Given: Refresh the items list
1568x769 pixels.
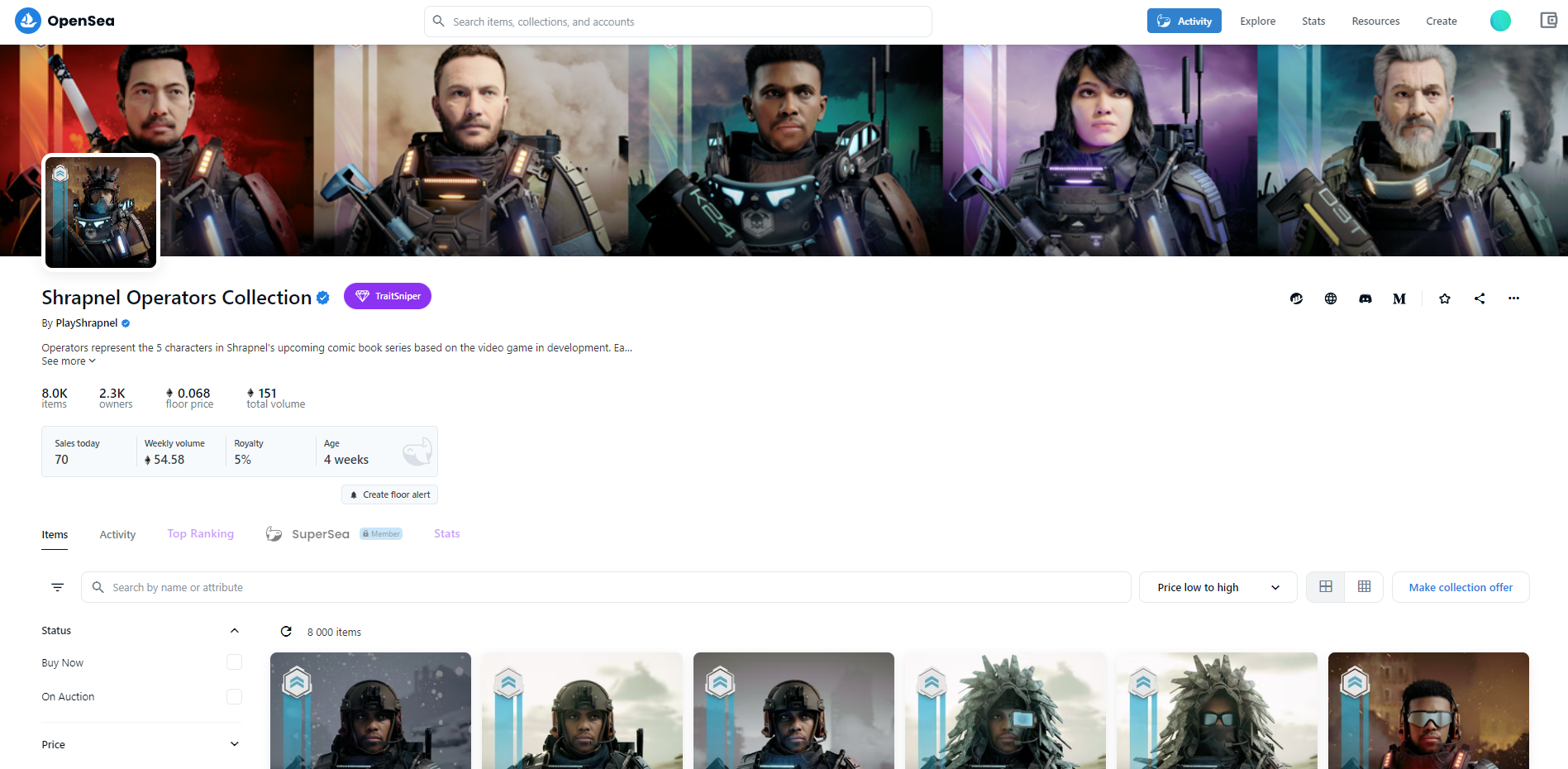Looking at the screenshot, I should click(286, 632).
